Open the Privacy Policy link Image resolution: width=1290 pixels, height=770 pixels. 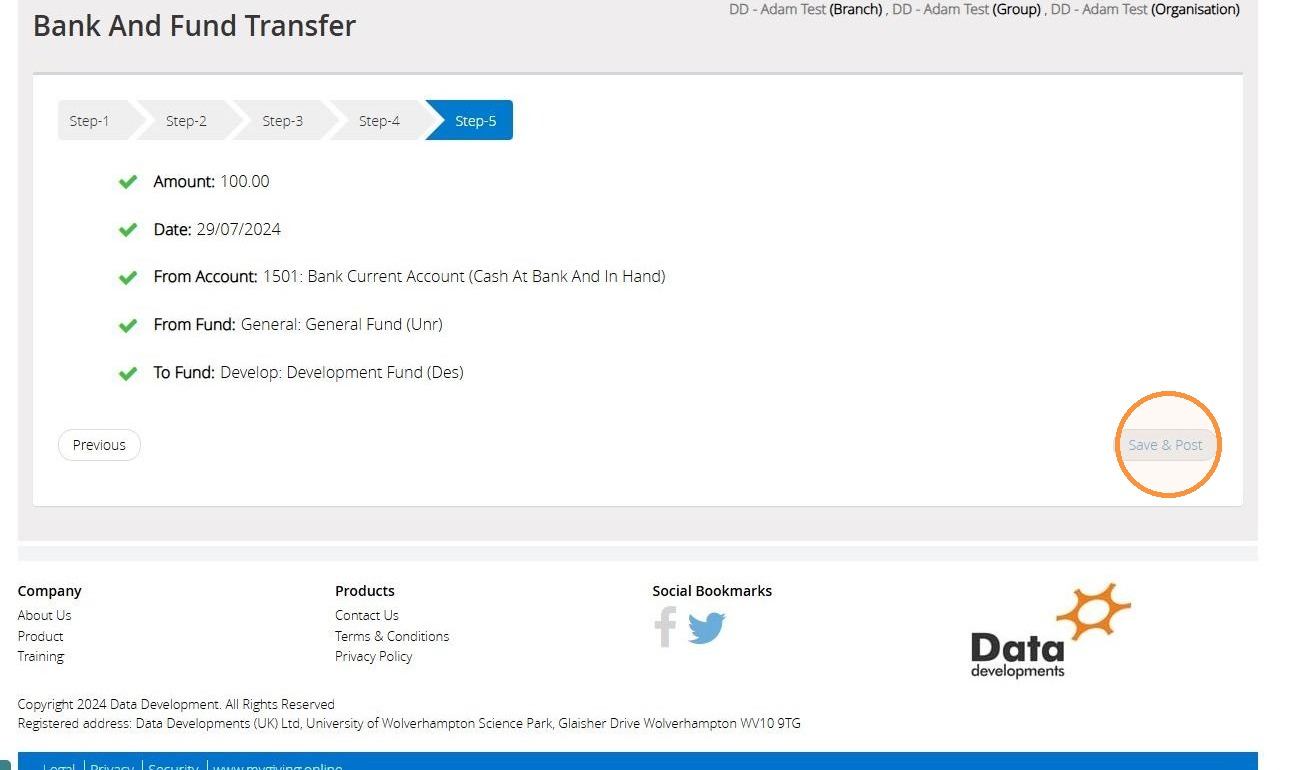(374, 656)
